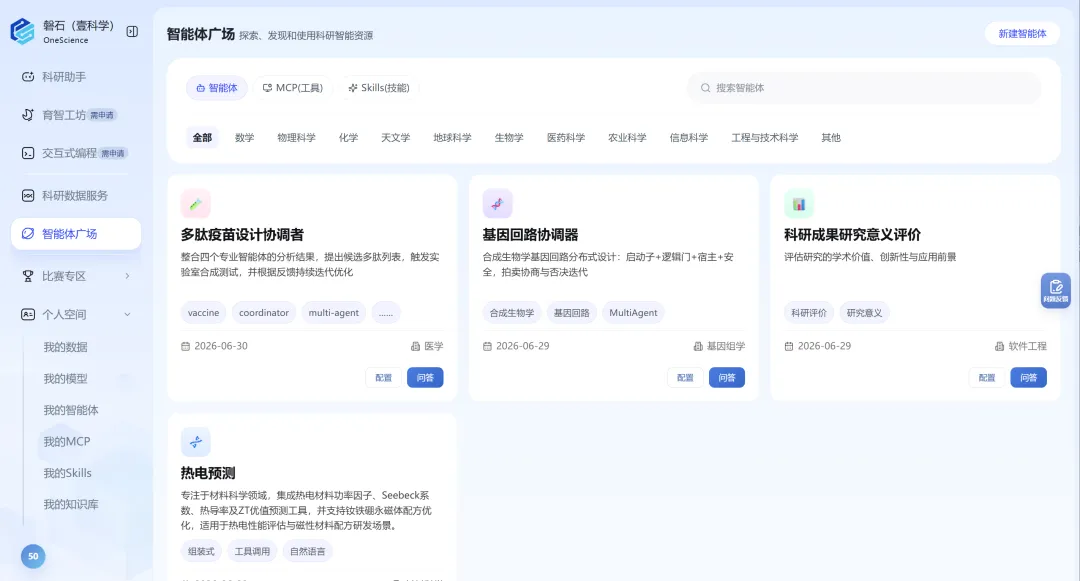Open 我的知识库 under personal space
Image resolution: width=1080 pixels, height=581 pixels.
71,505
